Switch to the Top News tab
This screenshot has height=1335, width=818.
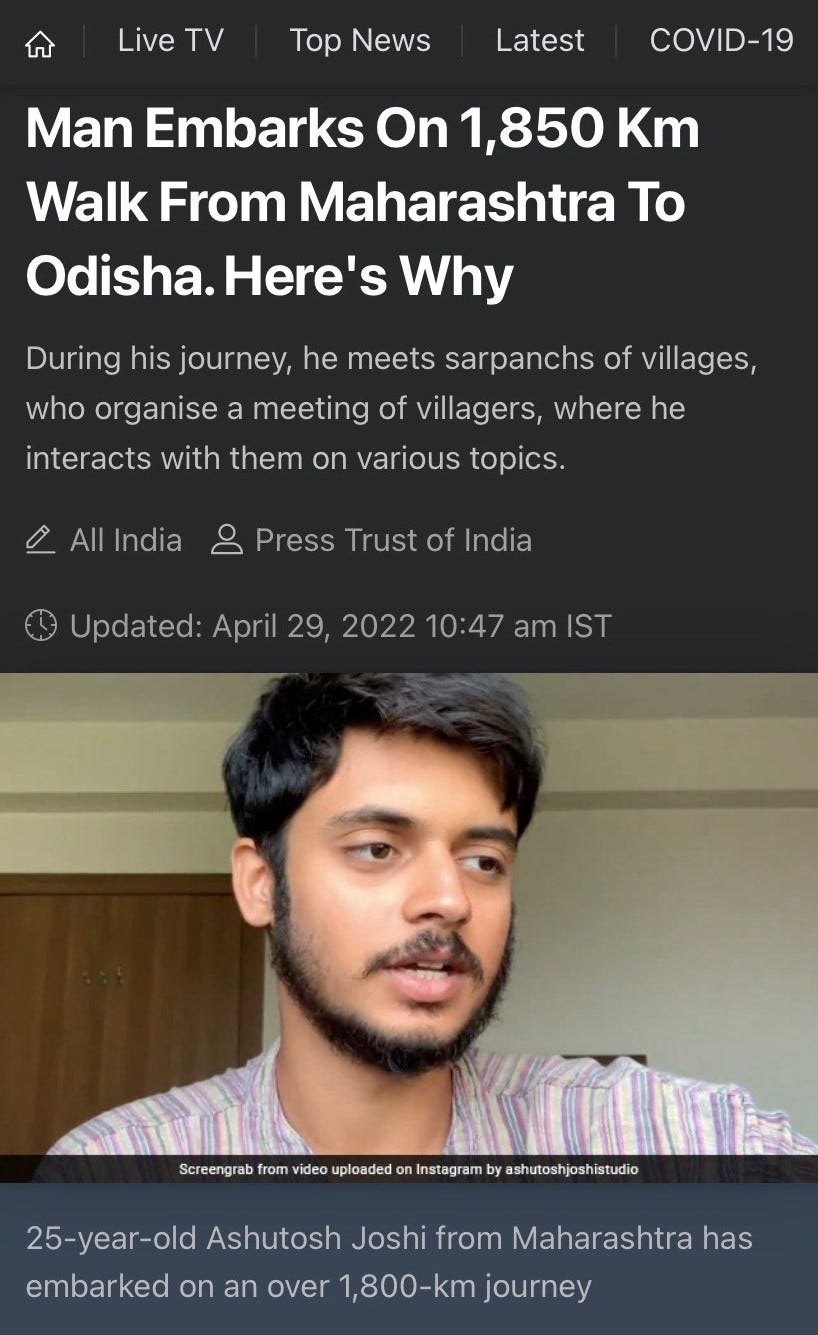pyautogui.click(x=360, y=41)
